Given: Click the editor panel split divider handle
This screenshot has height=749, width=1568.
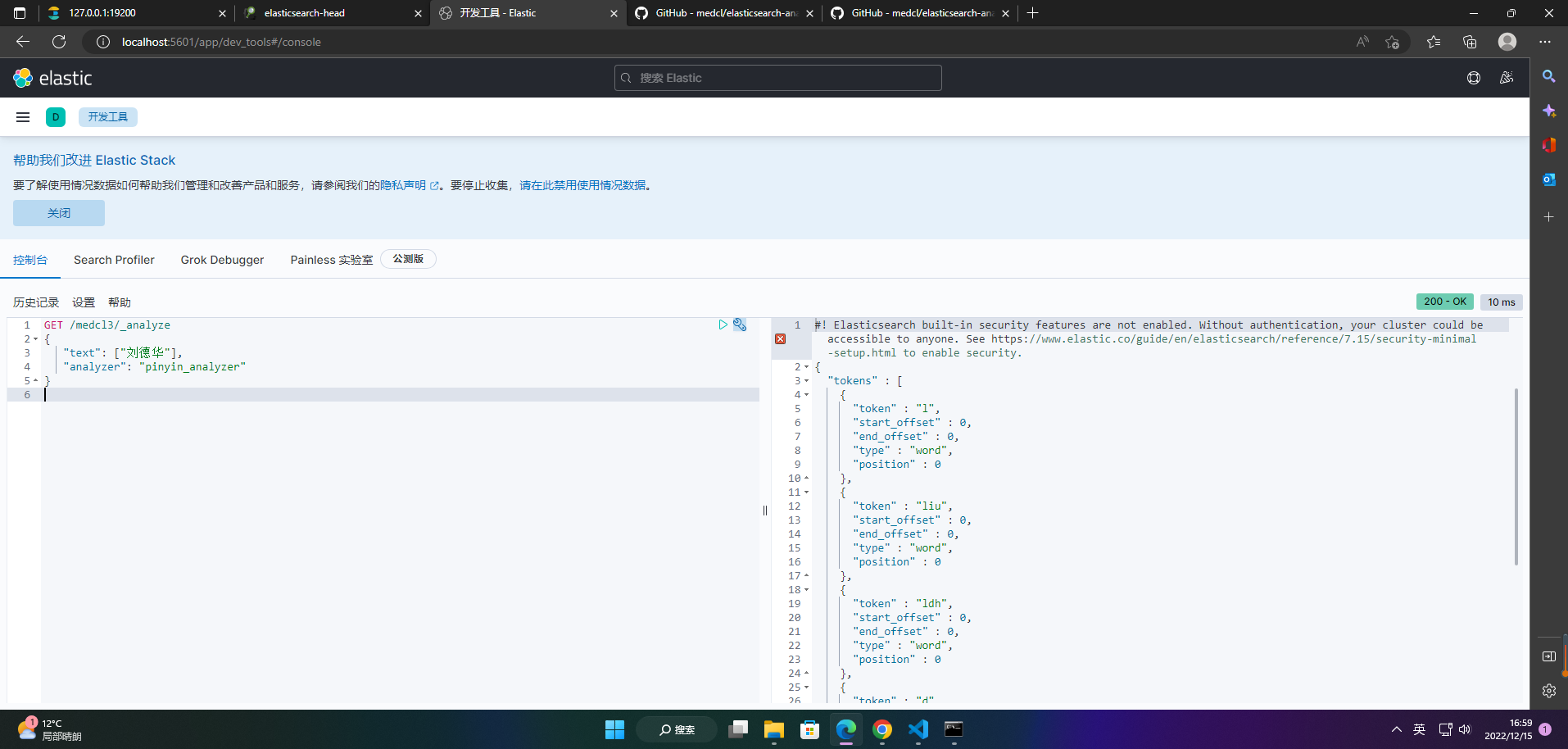Looking at the screenshot, I should (x=765, y=511).
